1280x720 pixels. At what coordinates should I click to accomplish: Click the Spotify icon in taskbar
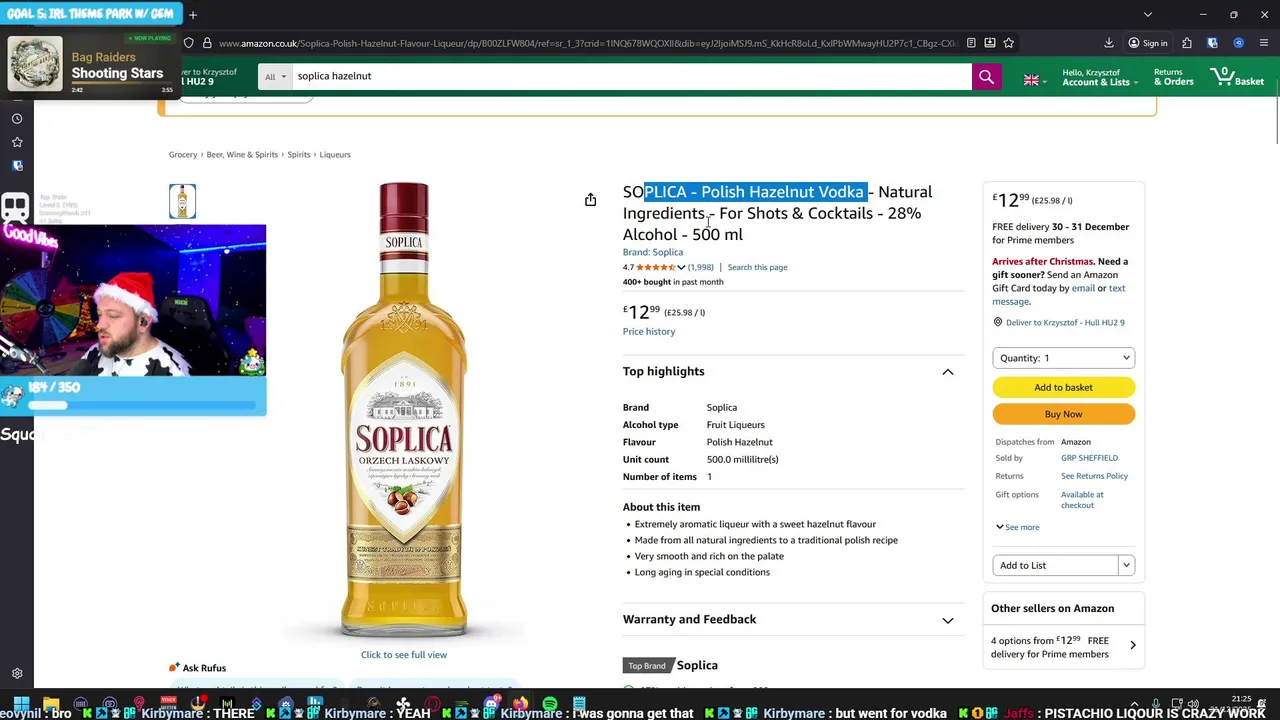pyautogui.click(x=550, y=705)
